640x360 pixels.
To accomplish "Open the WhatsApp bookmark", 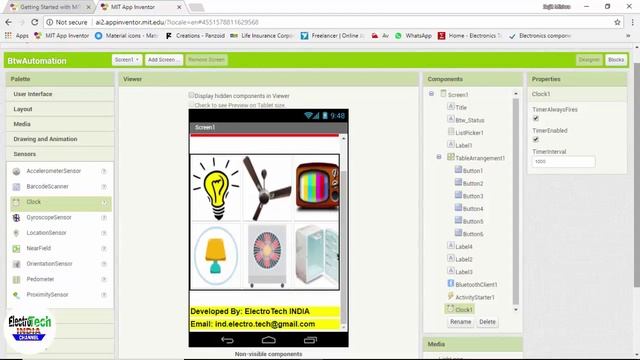I will 413,36.
